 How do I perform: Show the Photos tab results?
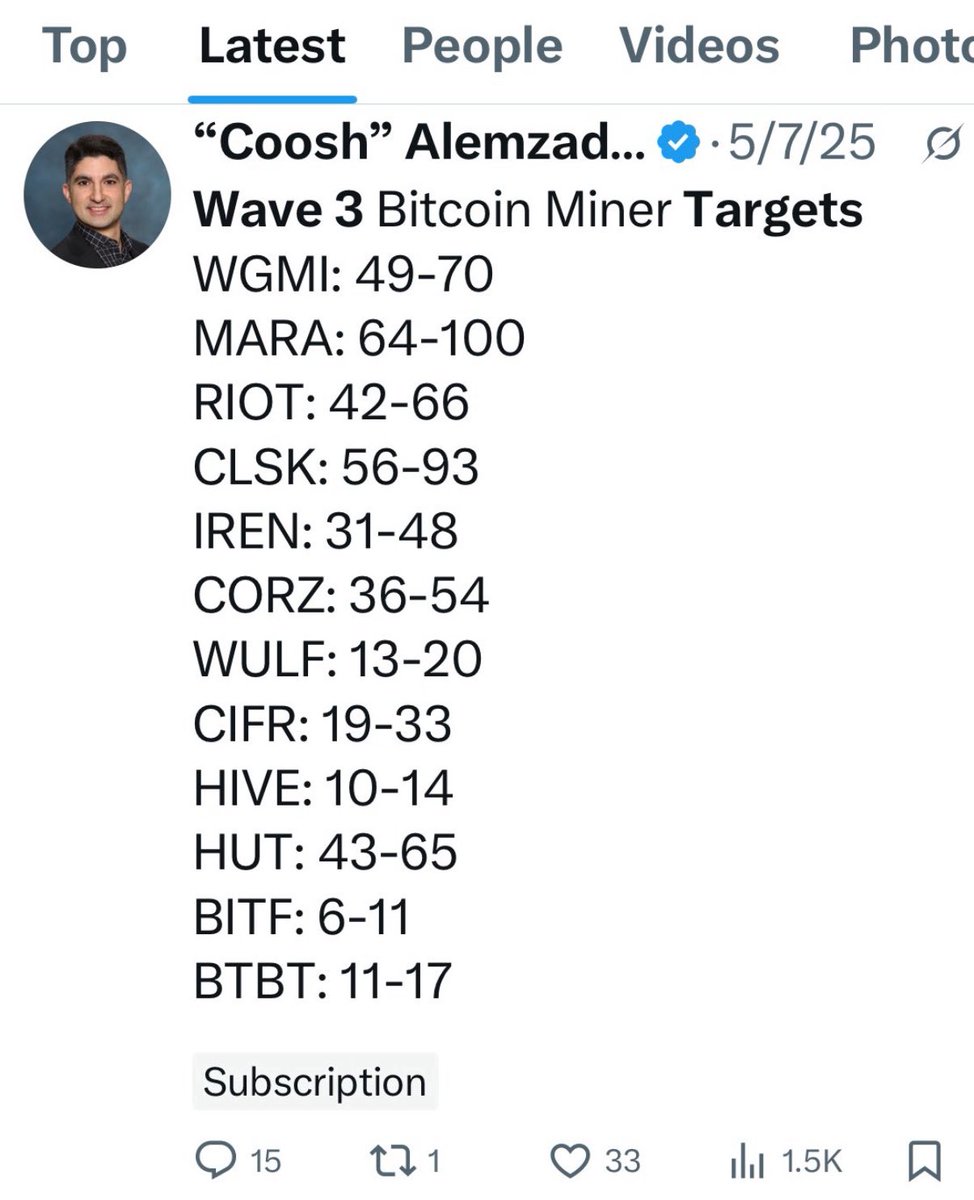910,47
